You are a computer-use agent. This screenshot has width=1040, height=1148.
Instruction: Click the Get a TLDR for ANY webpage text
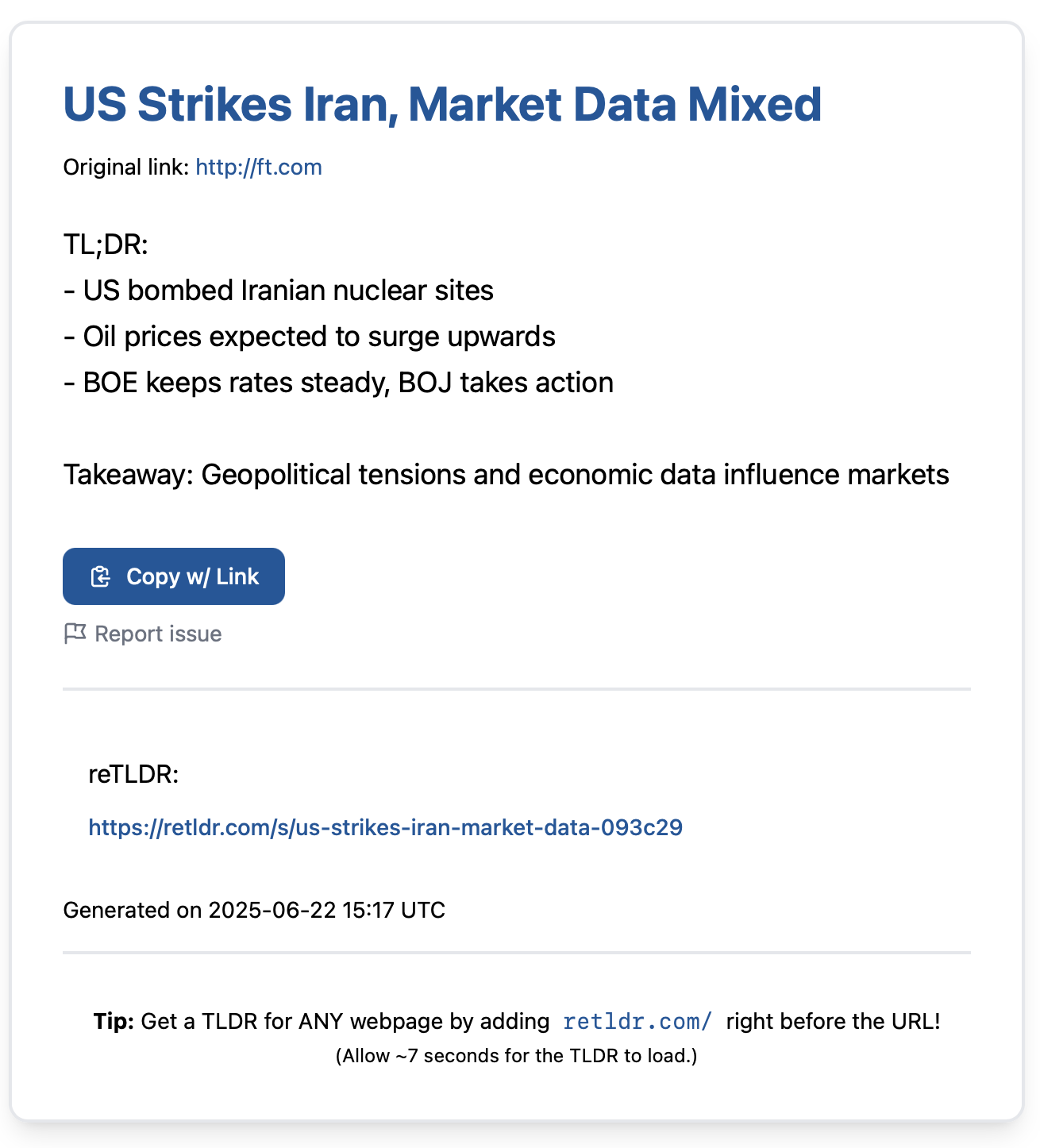(x=345, y=1021)
